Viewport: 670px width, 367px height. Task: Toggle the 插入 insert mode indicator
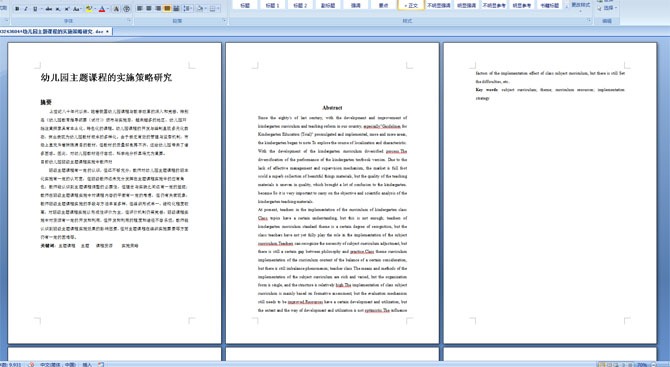tap(87, 364)
